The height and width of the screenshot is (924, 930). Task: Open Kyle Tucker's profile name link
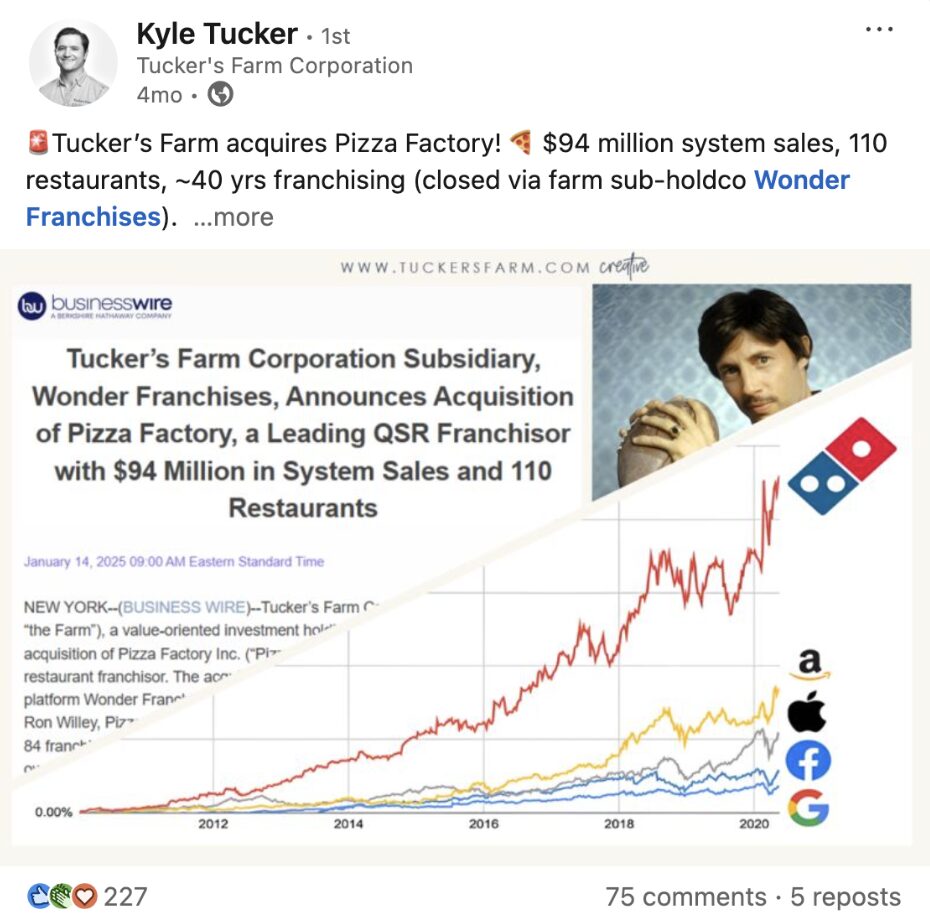[x=217, y=34]
